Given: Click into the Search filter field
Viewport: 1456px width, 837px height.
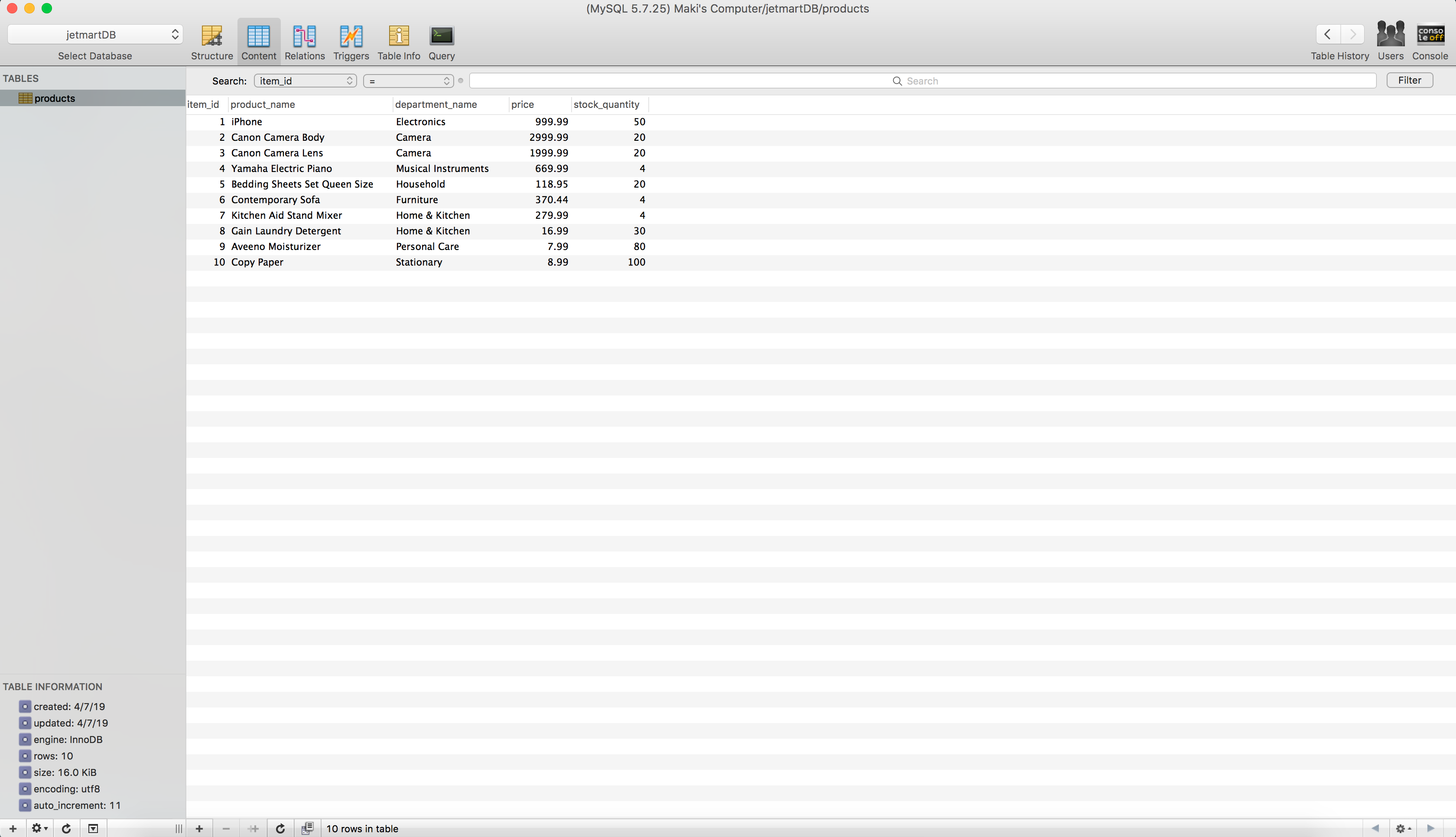Looking at the screenshot, I should click(x=922, y=81).
